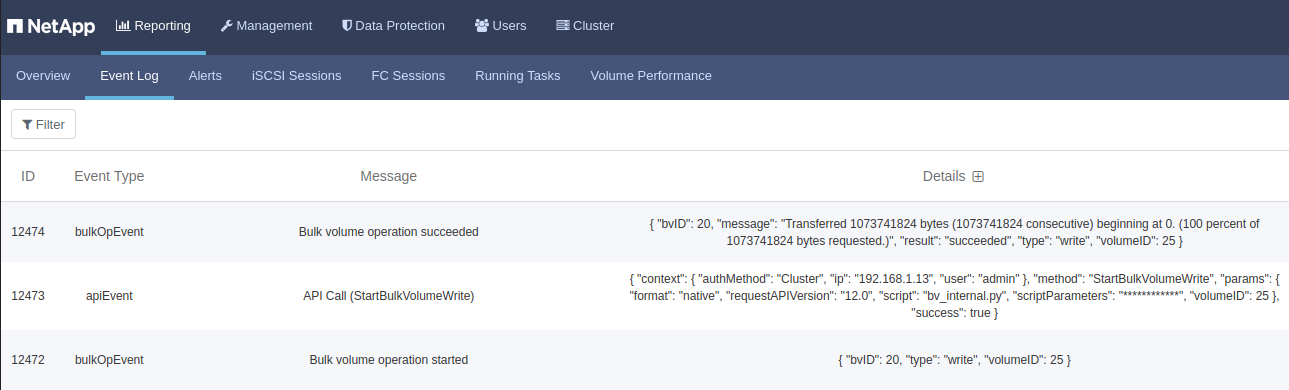Click 'API Call (StartBulkVolumeWrite)' message
The width and height of the screenshot is (1289, 390).
(x=388, y=296)
